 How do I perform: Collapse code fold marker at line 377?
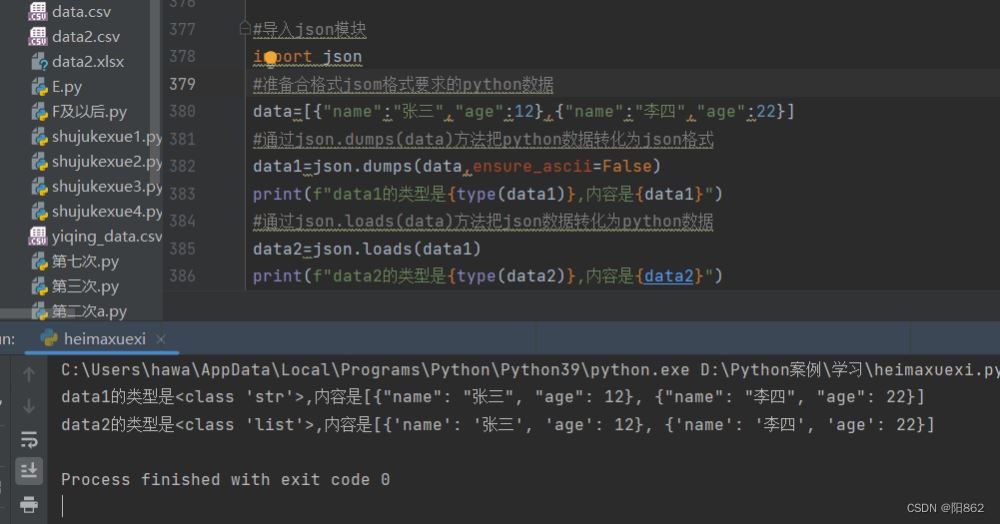[244, 28]
